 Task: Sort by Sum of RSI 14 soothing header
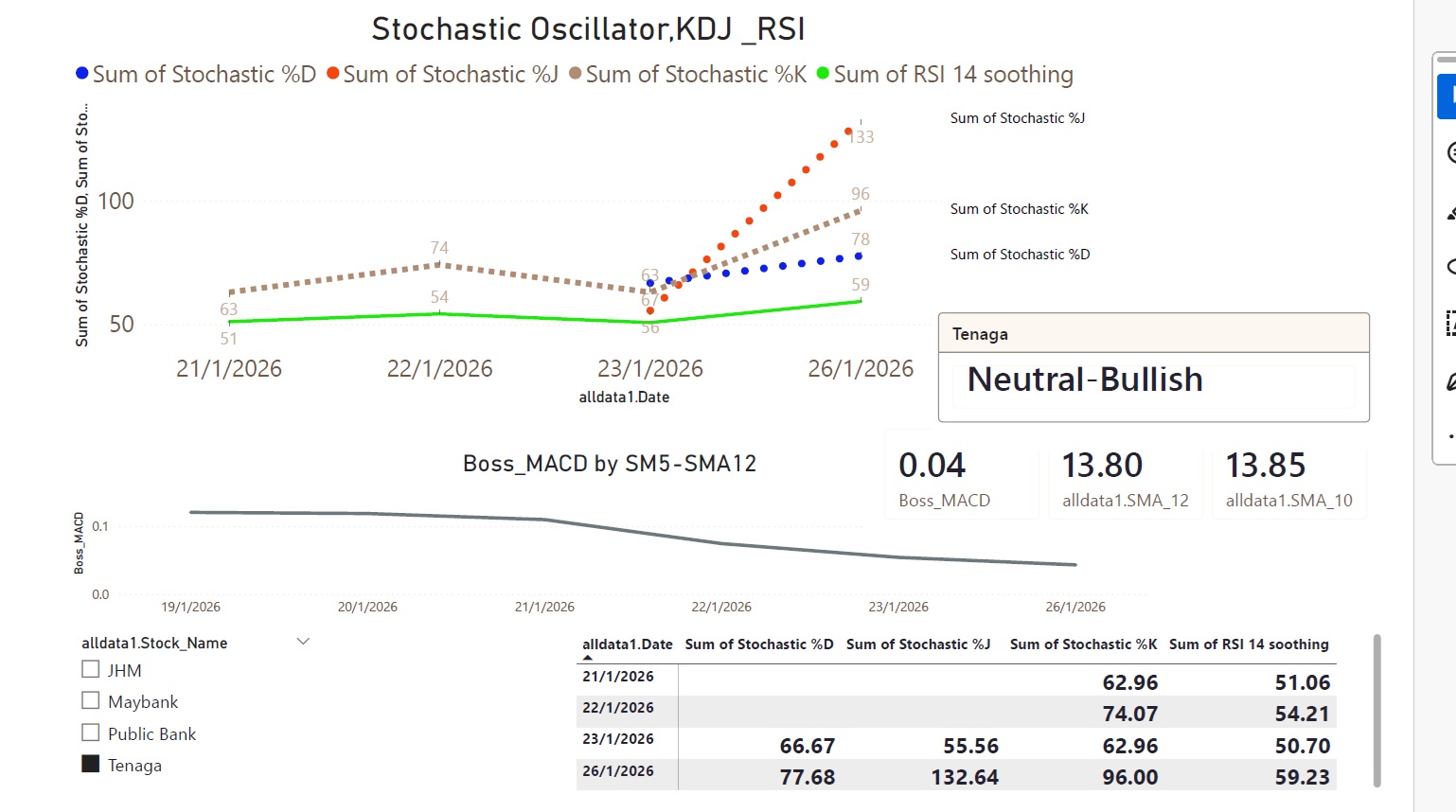click(x=1249, y=644)
